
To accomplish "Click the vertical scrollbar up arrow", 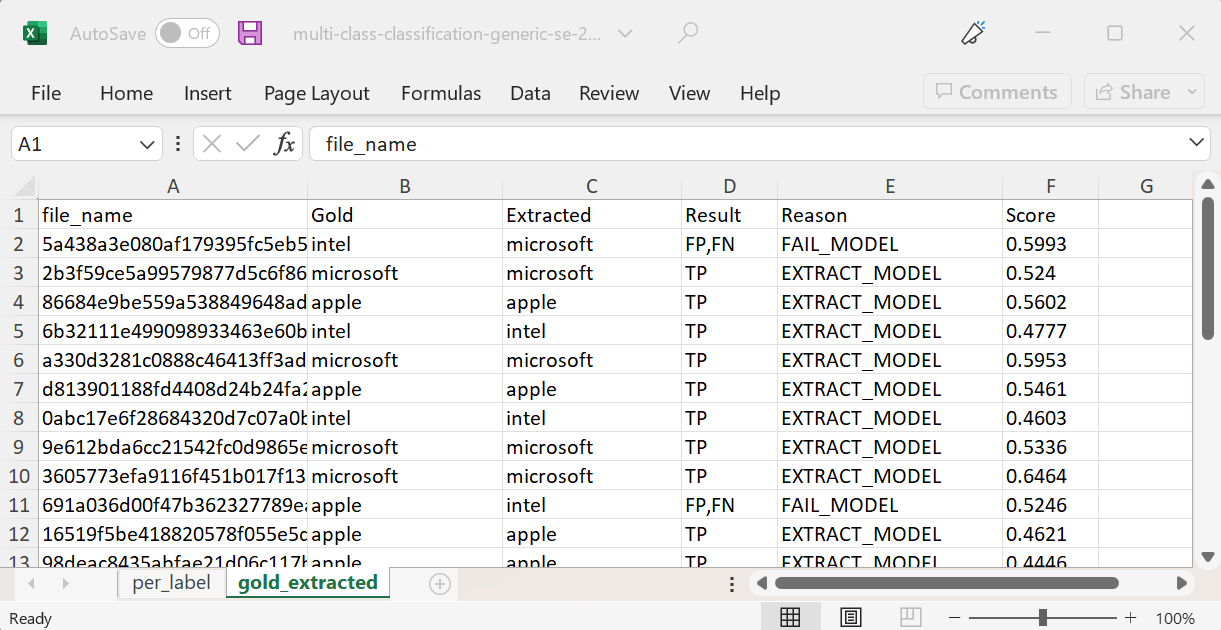I will tap(1207, 184).
